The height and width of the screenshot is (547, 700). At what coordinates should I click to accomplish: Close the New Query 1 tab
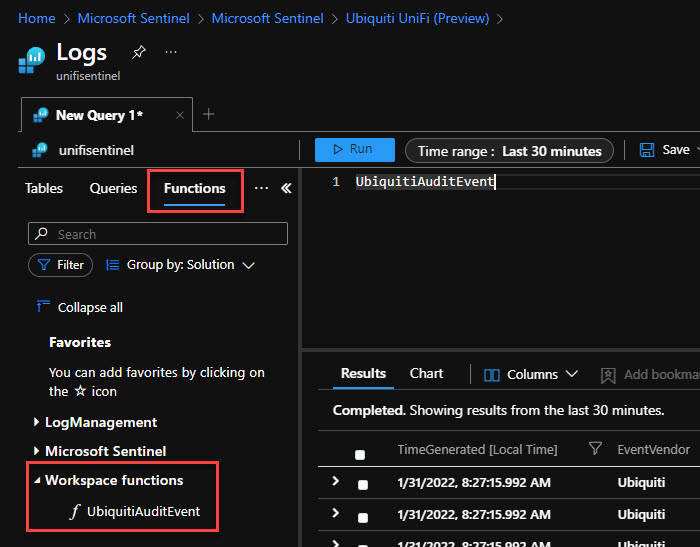[180, 115]
